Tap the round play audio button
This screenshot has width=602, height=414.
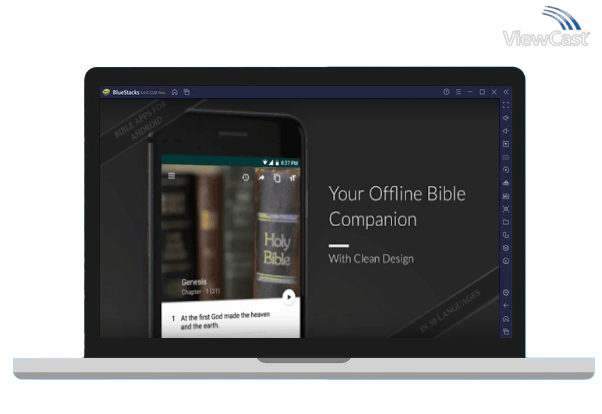[289, 297]
